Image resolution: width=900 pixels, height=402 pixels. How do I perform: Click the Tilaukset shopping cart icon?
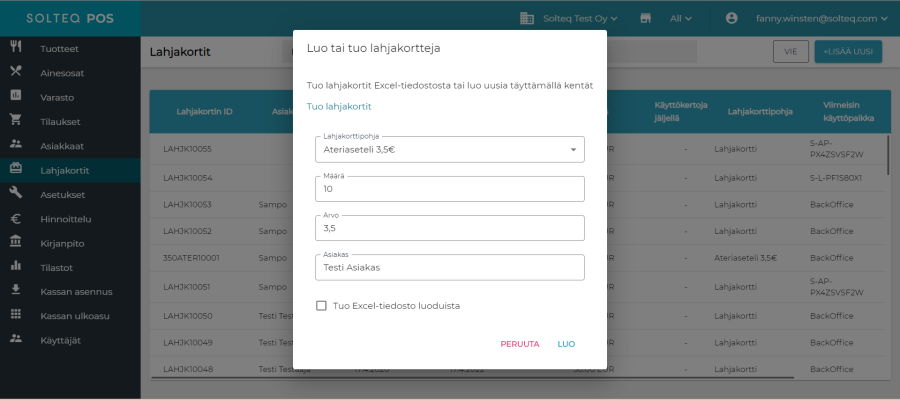click(x=16, y=120)
